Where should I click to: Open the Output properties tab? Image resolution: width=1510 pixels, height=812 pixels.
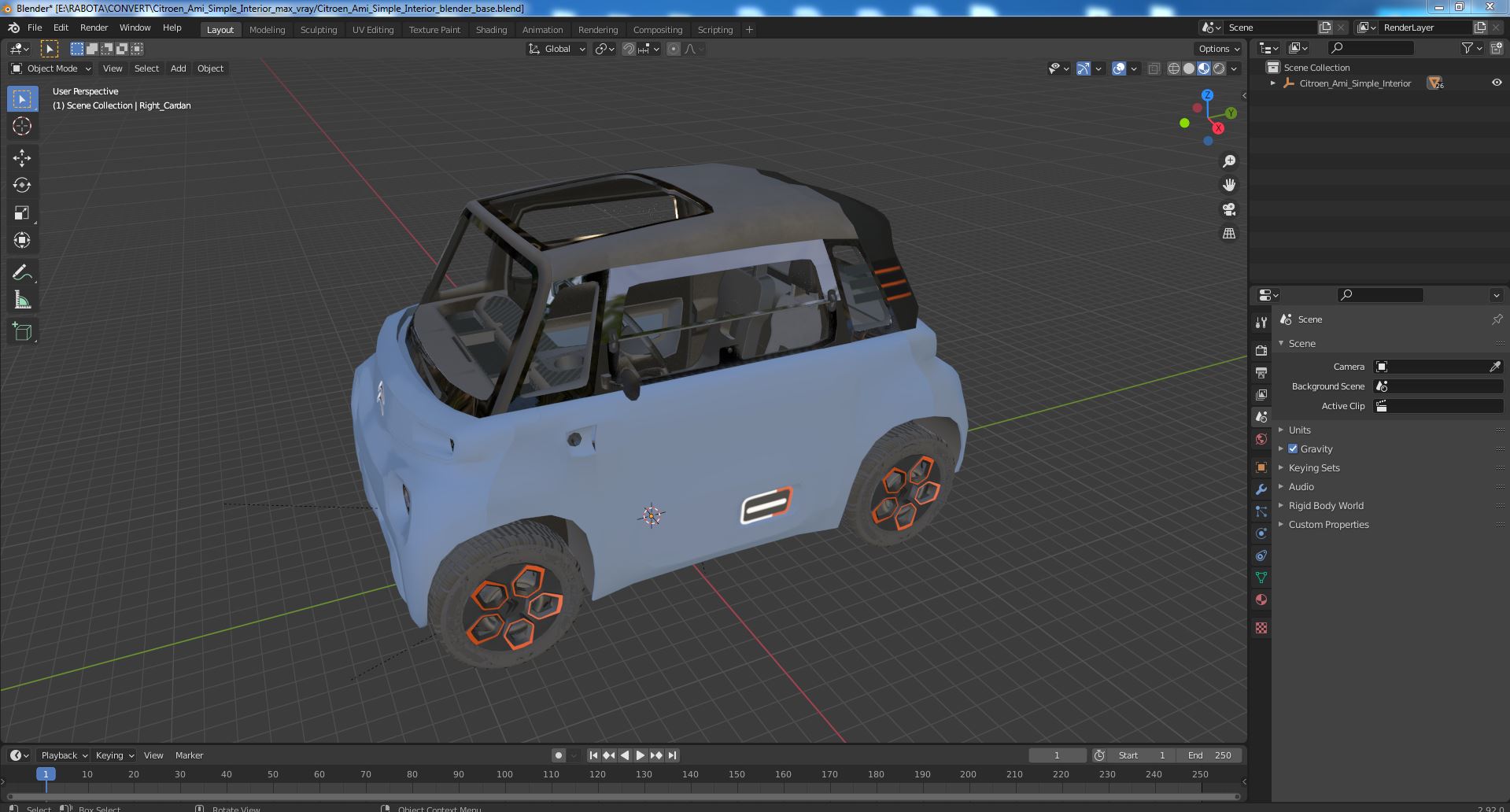(1261, 372)
